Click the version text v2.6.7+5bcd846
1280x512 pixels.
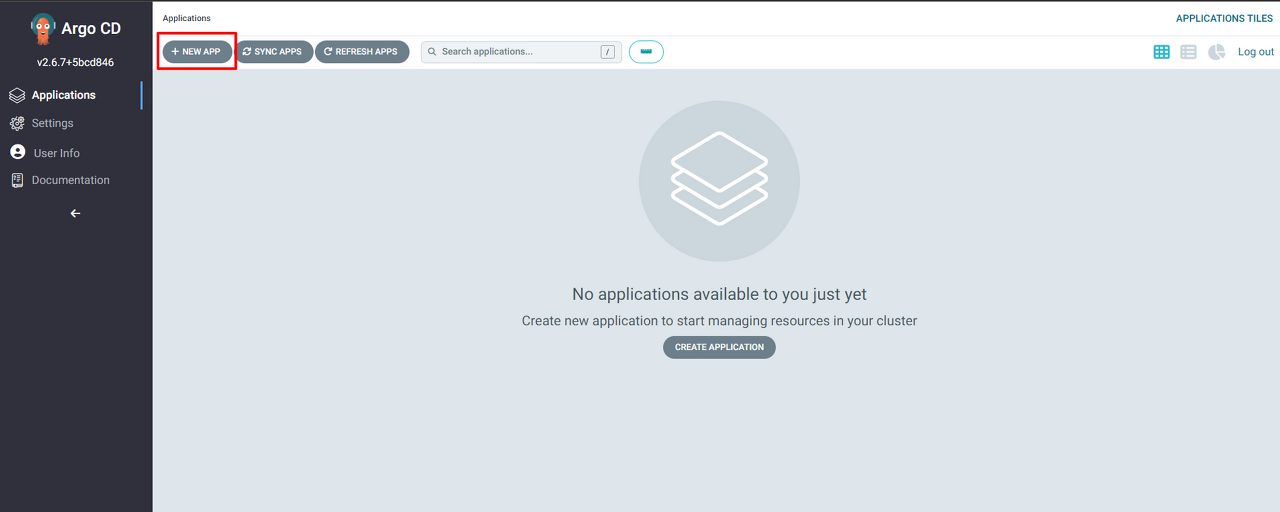(76, 62)
